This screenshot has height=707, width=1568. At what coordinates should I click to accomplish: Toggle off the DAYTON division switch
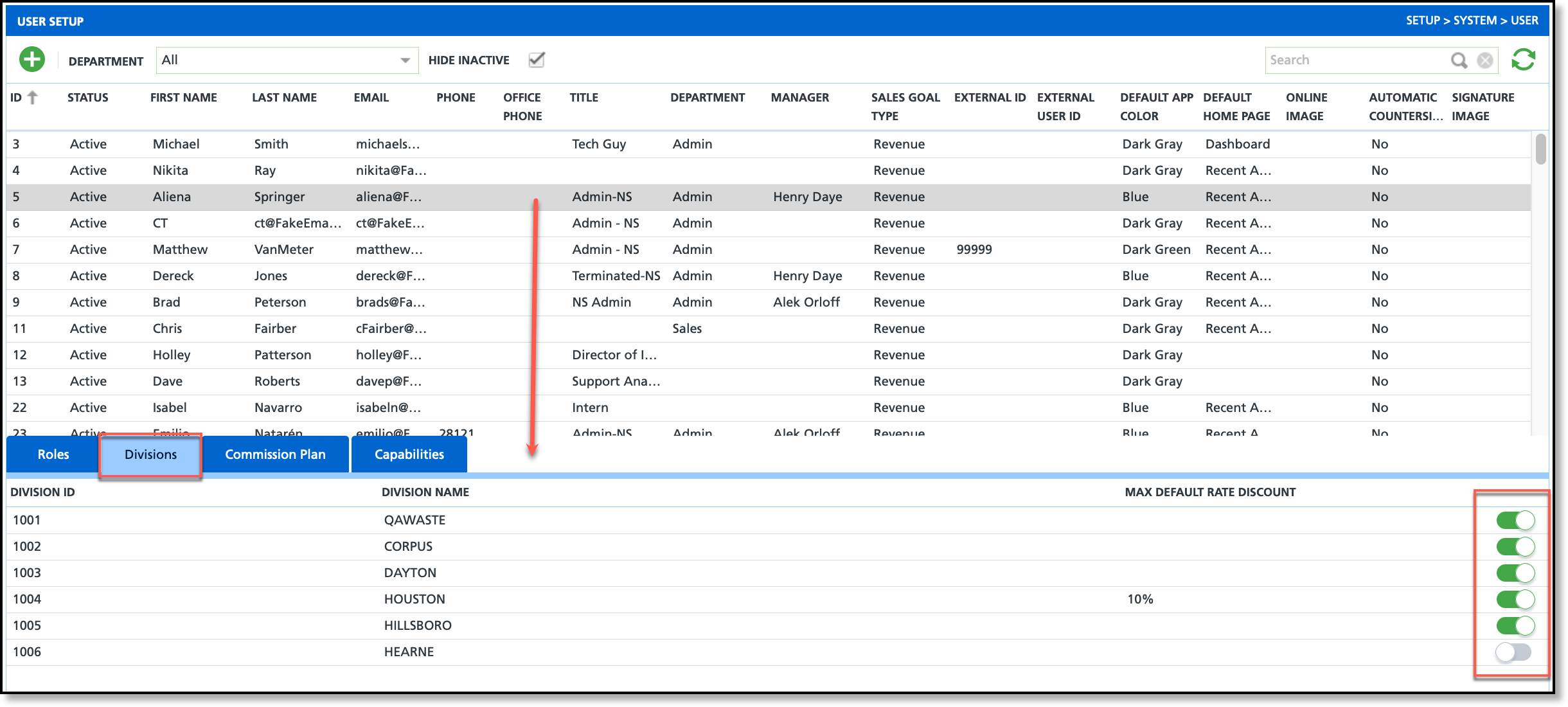1515,573
